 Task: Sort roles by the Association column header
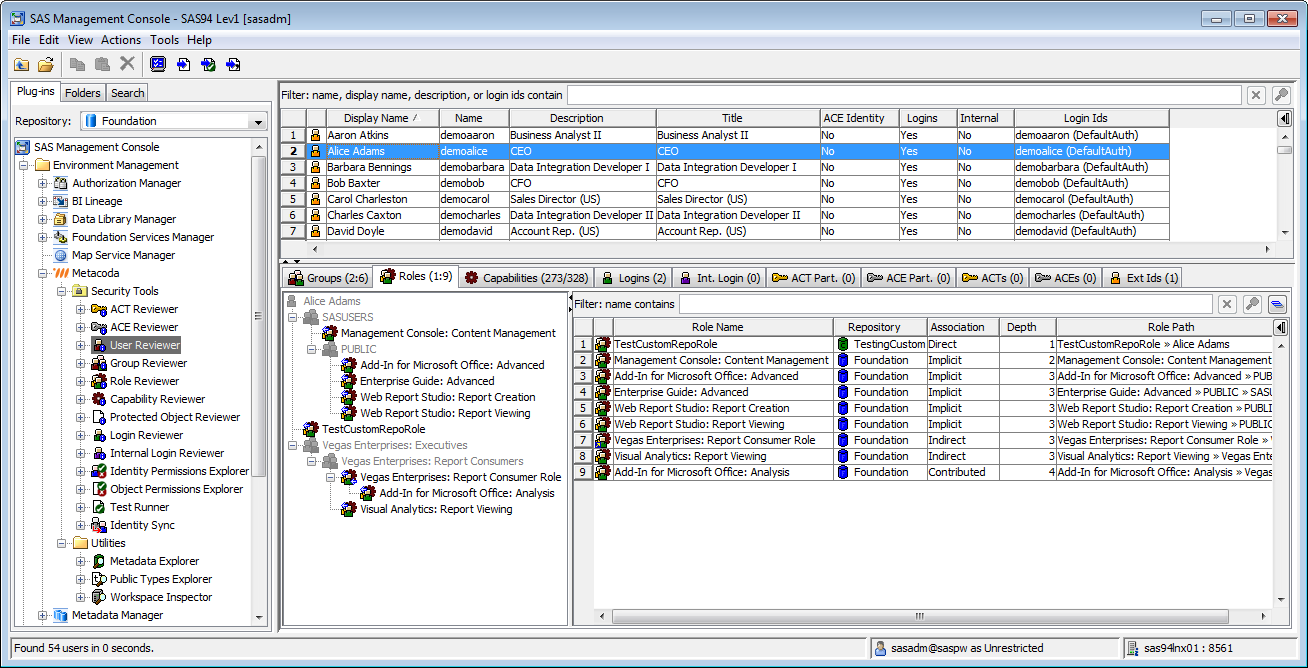[963, 327]
